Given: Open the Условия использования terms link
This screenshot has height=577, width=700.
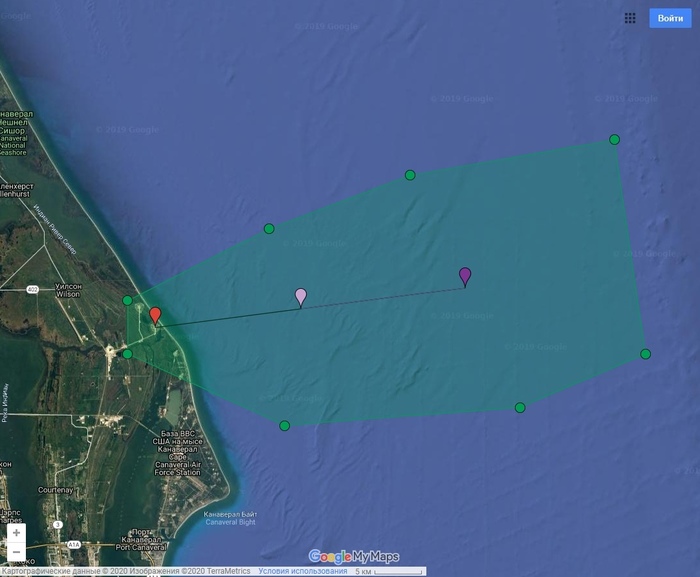Looking at the screenshot, I should pos(298,571).
